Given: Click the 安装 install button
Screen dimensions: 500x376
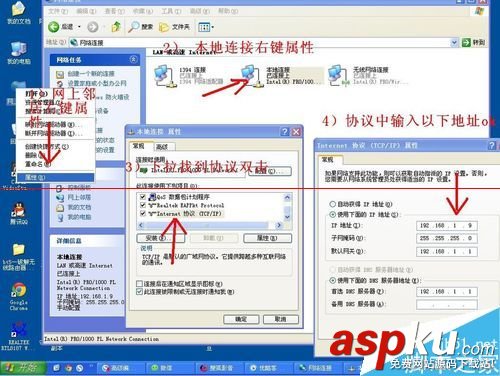Looking at the screenshot, I should [160, 238].
